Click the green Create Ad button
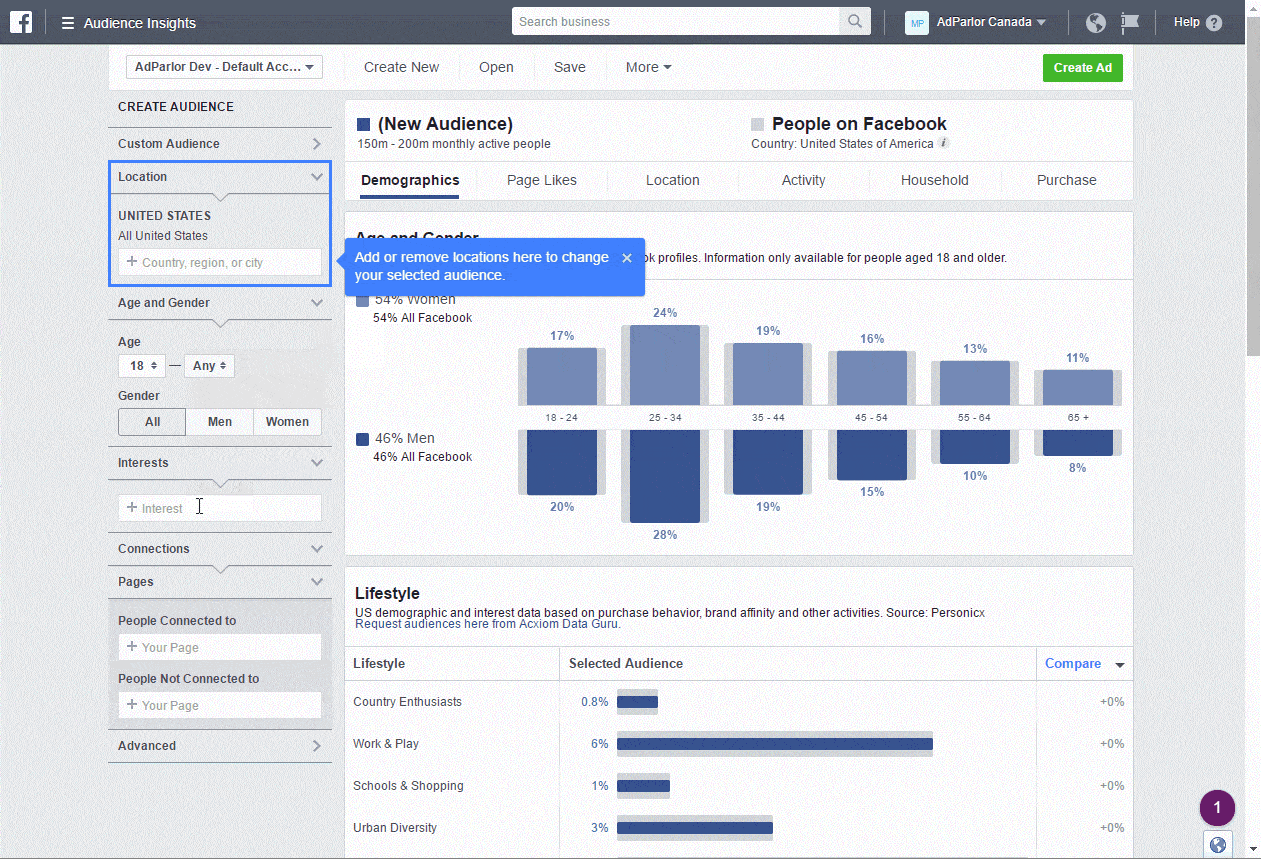This screenshot has width=1261, height=859. tap(1083, 68)
